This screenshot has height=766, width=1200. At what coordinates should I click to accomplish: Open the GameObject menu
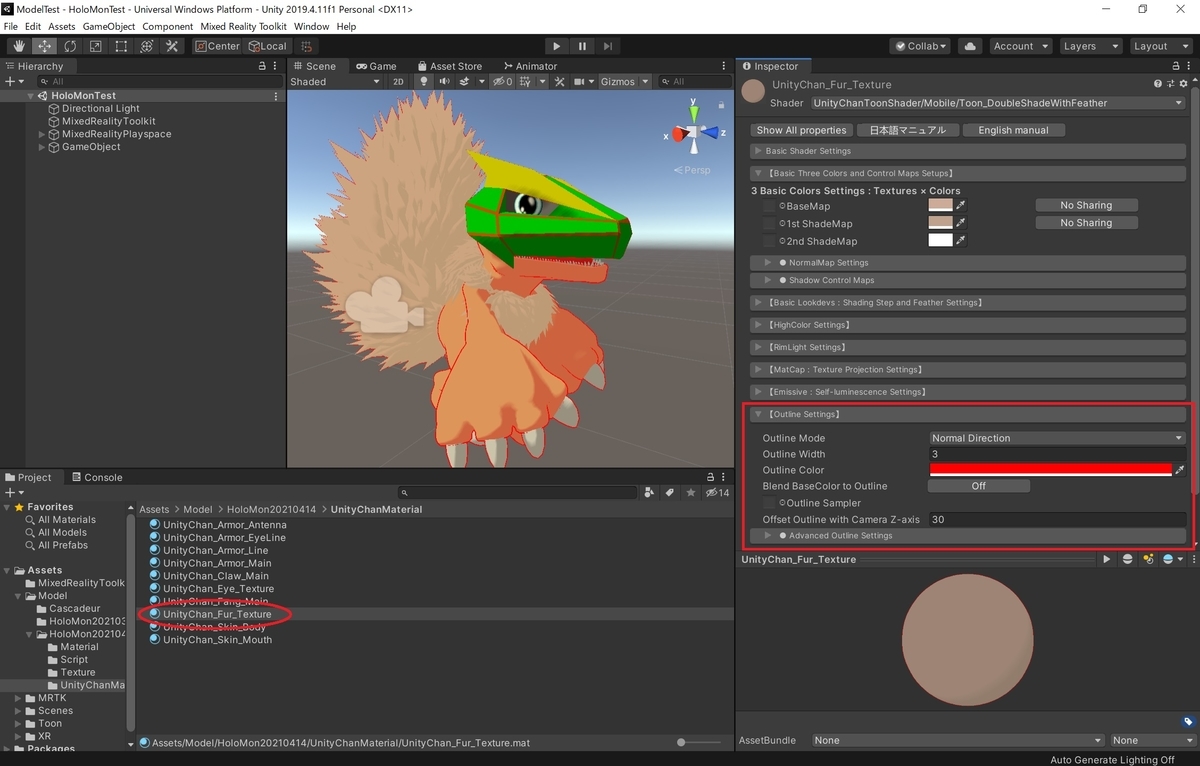coord(108,27)
